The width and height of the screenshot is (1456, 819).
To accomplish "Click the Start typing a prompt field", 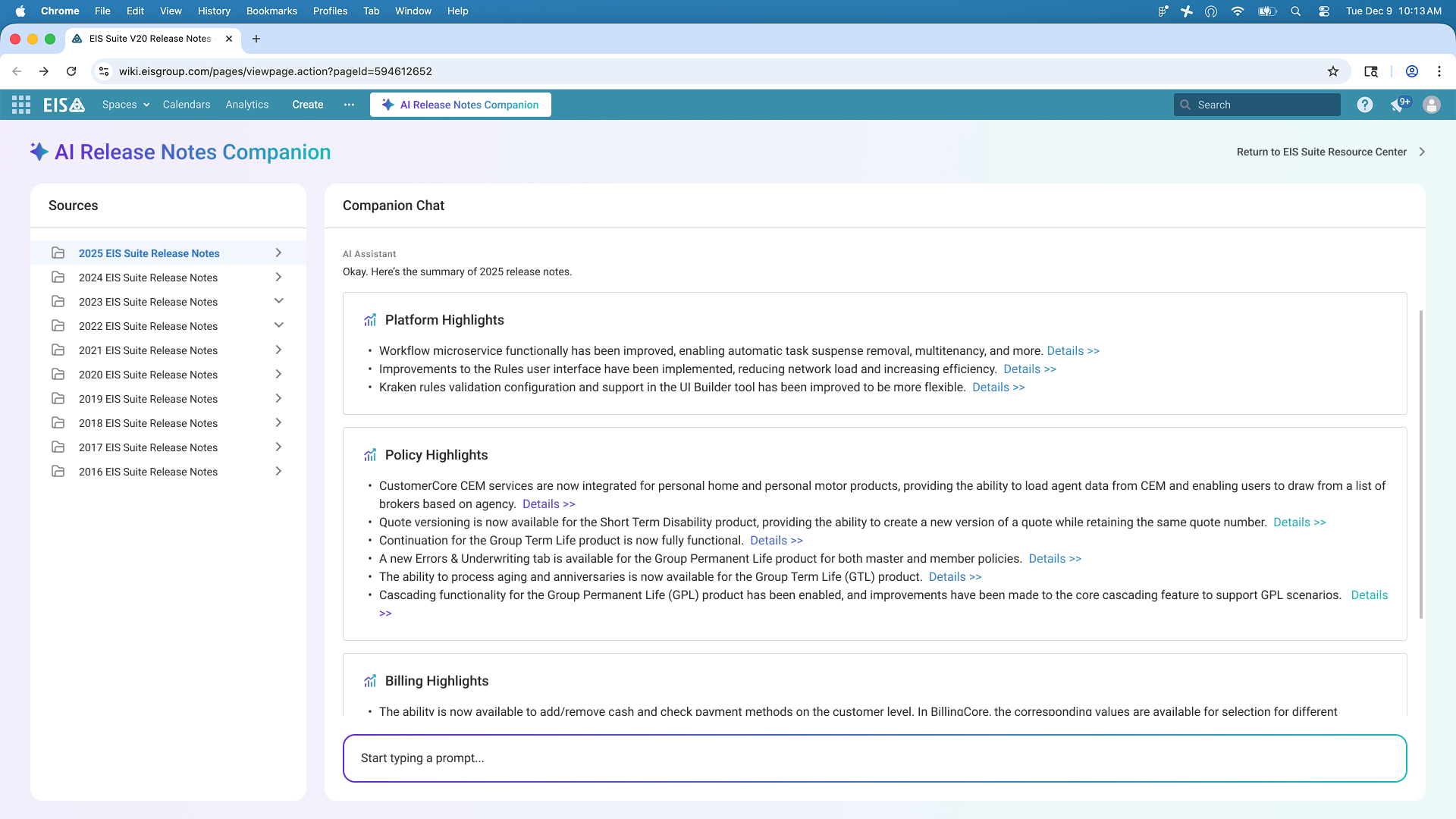I will [874, 758].
